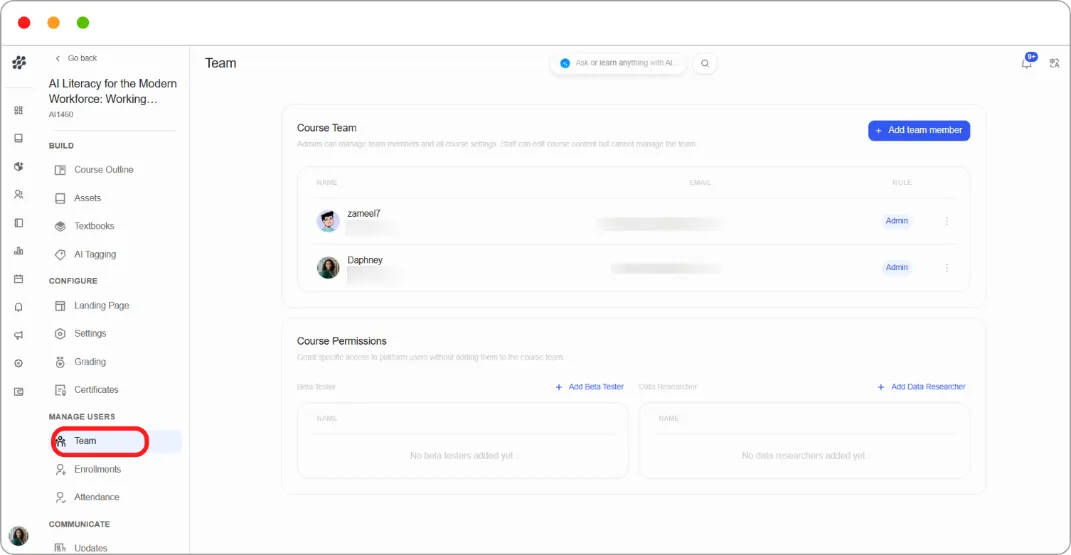Click the Course Team heading

(x=326, y=128)
